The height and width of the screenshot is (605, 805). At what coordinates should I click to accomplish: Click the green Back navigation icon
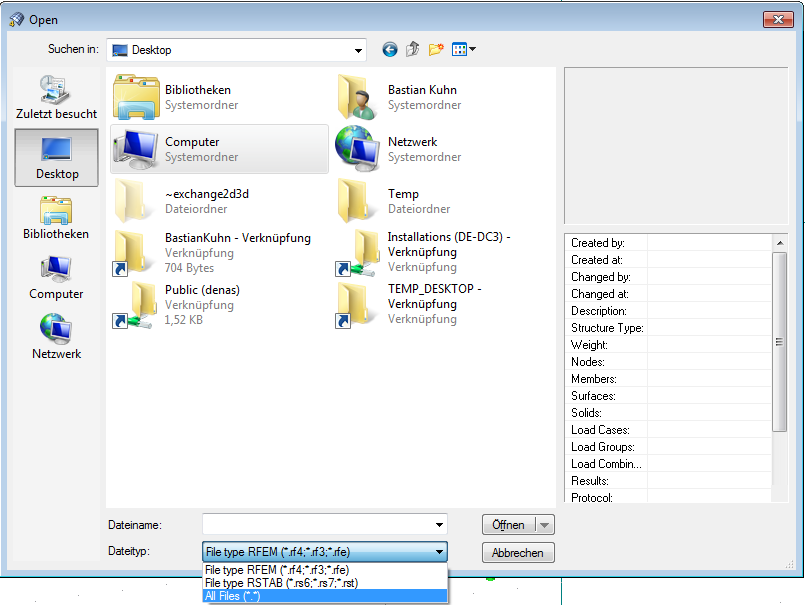389,49
